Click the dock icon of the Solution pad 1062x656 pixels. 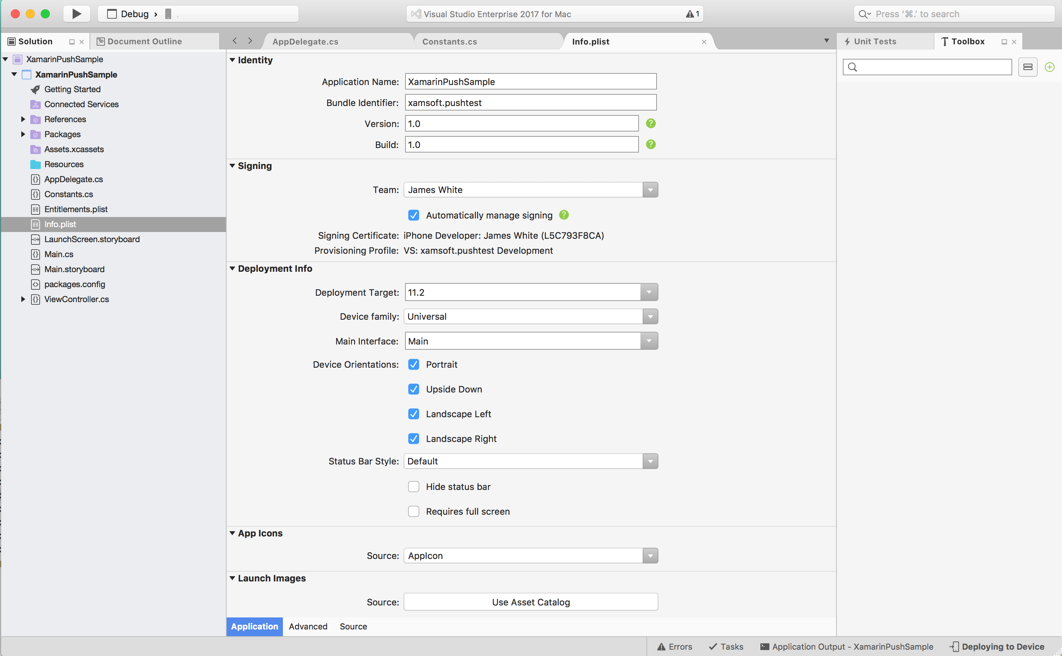[72, 42]
